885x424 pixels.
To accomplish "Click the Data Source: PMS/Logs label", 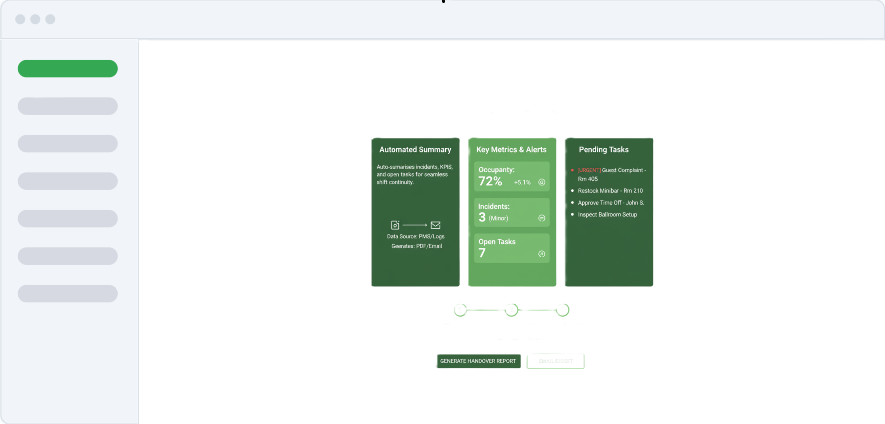I will [x=415, y=236].
